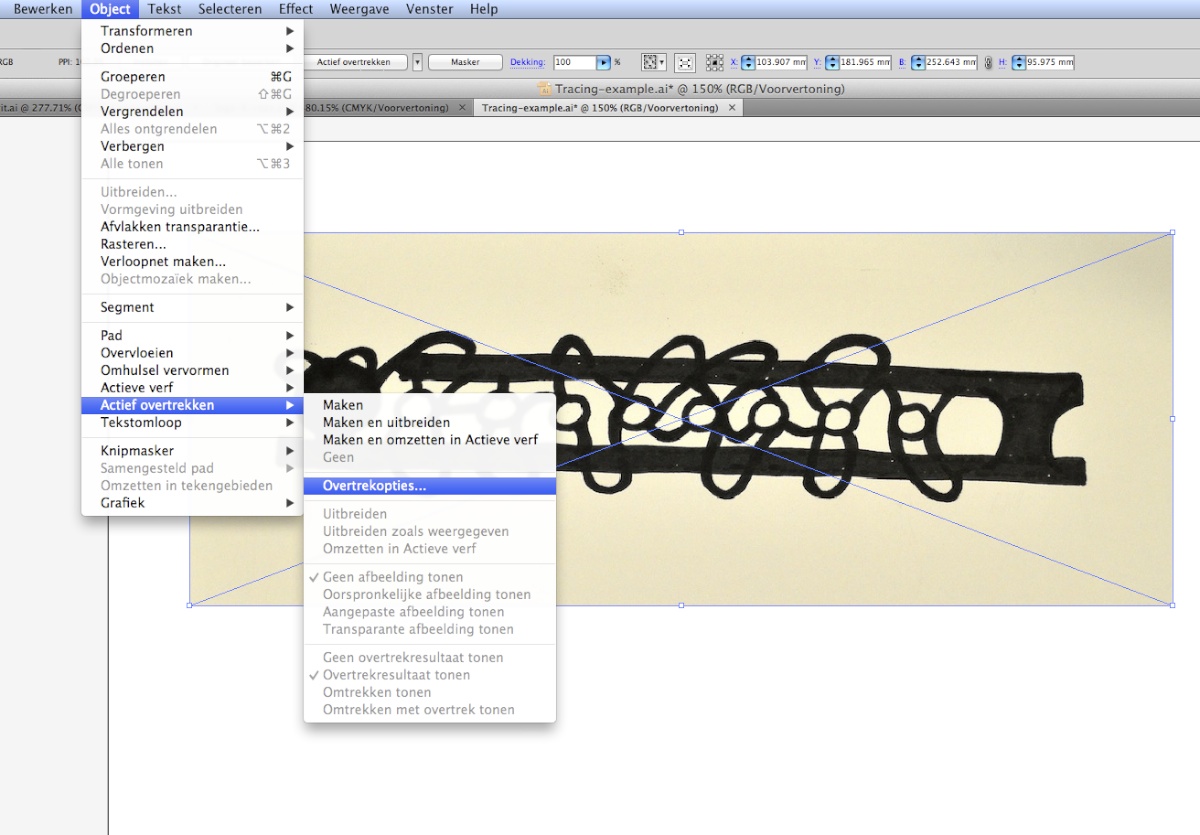Expand the Ordenen submenu
The height and width of the screenshot is (835, 1200).
192,48
